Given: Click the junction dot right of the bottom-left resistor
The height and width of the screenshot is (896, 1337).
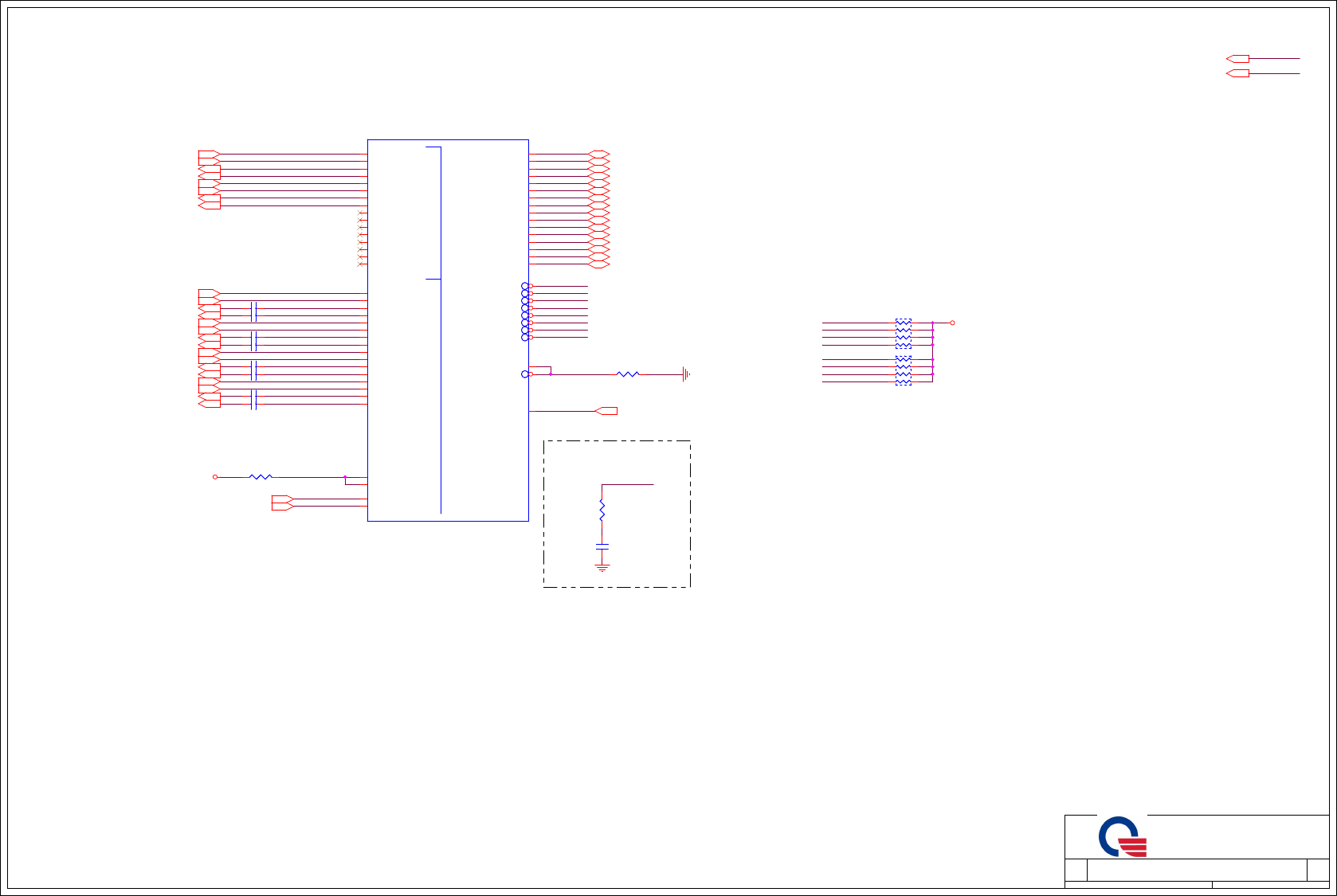Looking at the screenshot, I should (345, 477).
